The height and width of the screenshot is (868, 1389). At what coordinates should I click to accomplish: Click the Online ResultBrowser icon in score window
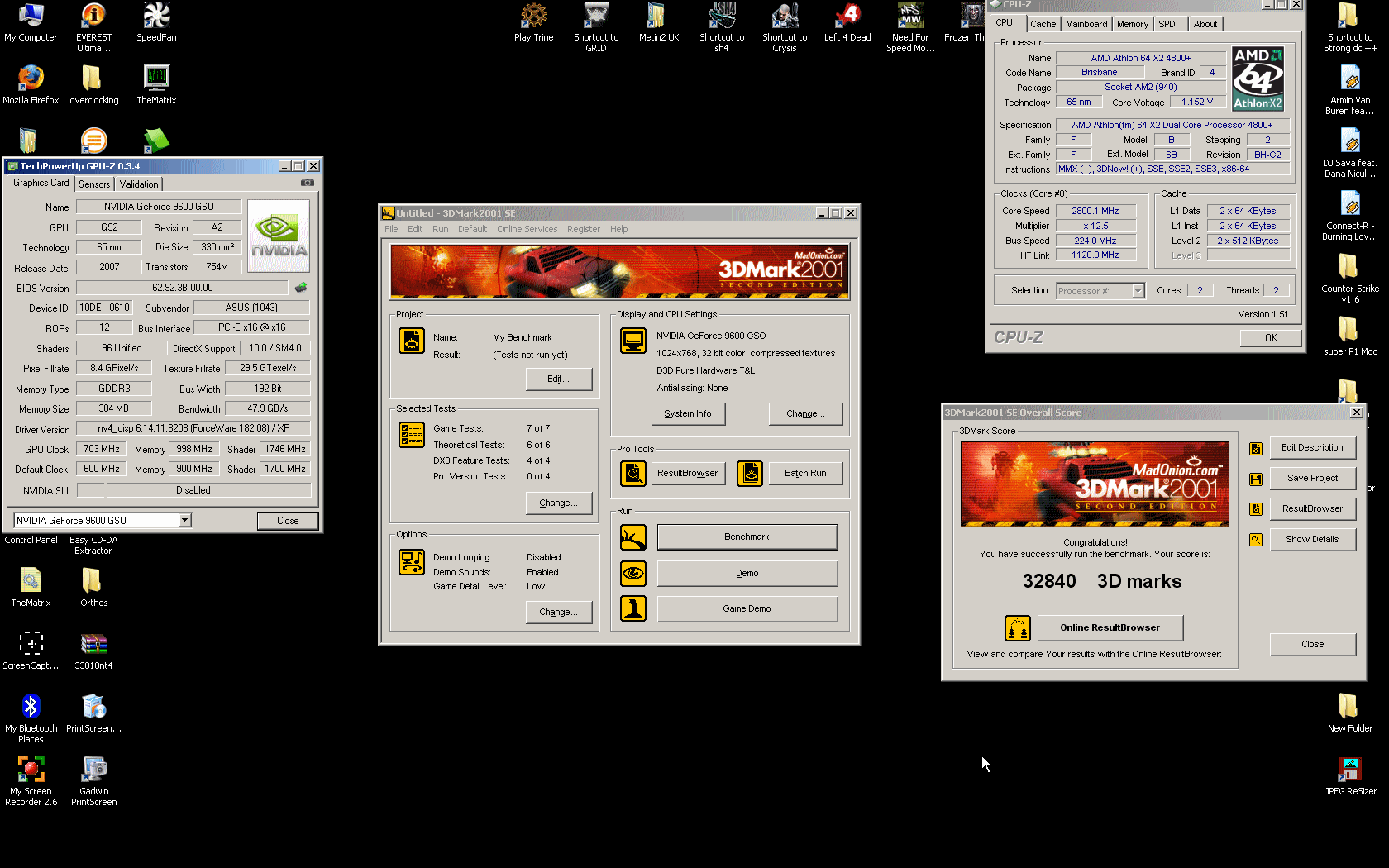point(1018,628)
